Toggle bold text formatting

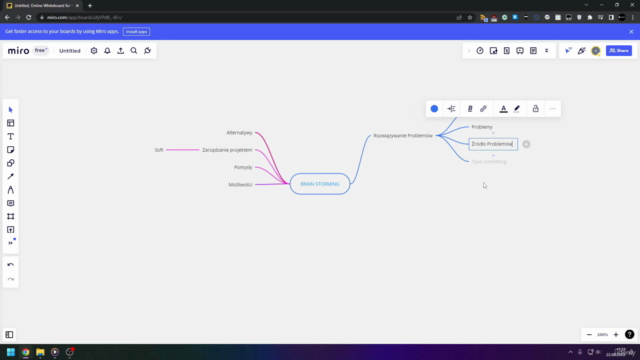tap(470, 109)
